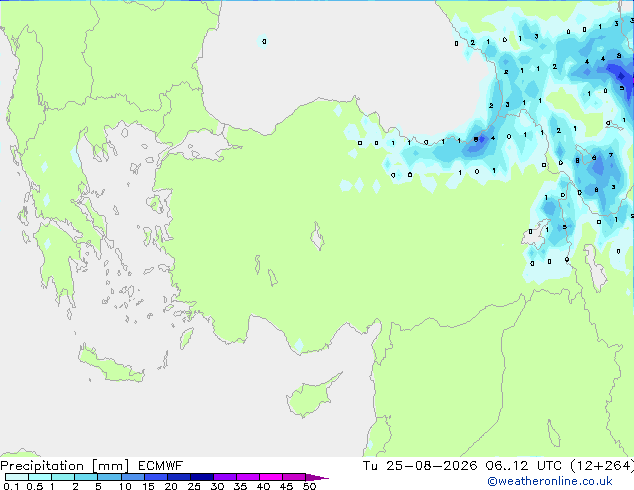Pick the 30–35 mm purple legend block
Viewport: 634px width, 490px height.
click(x=224, y=477)
